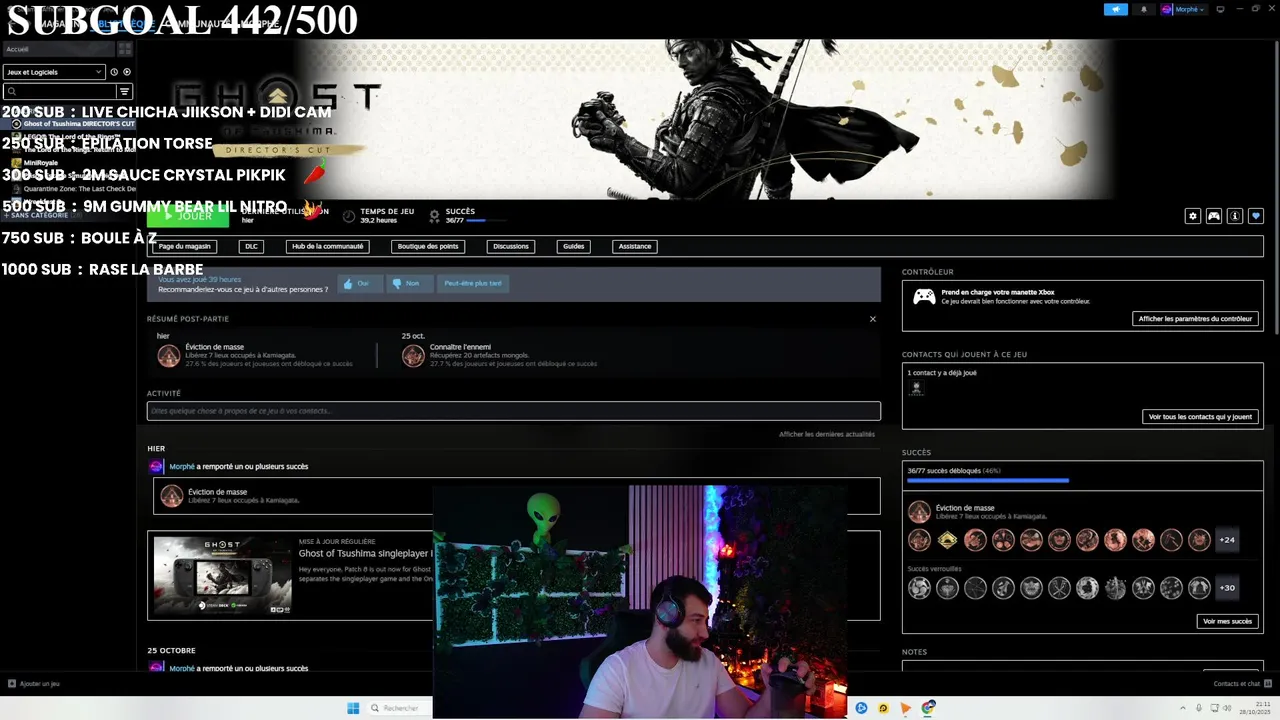Click the contact avatar who already played

916,388
